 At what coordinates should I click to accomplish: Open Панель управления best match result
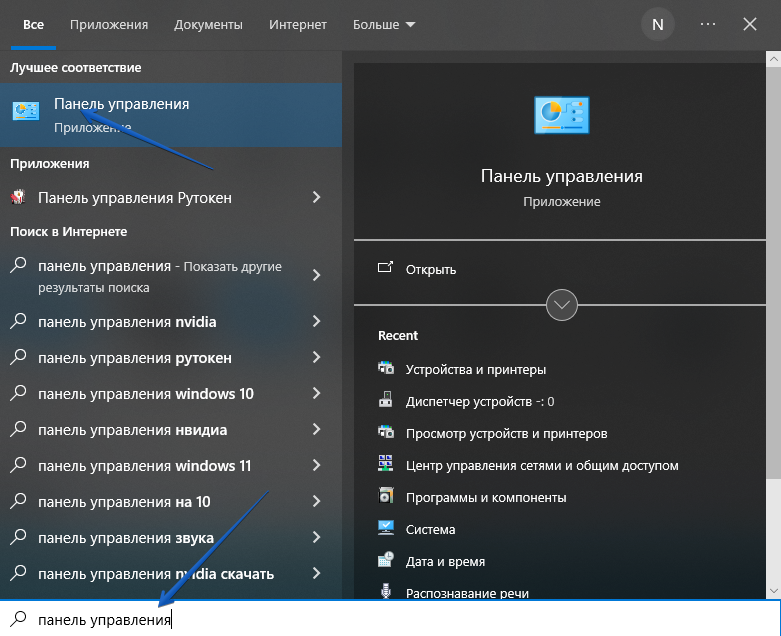coord(120,112)
